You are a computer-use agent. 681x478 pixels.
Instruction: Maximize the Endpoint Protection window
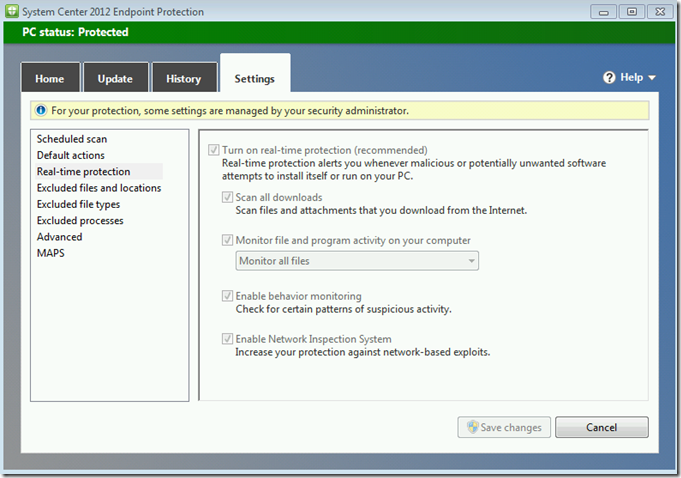[x=632, y=12]
